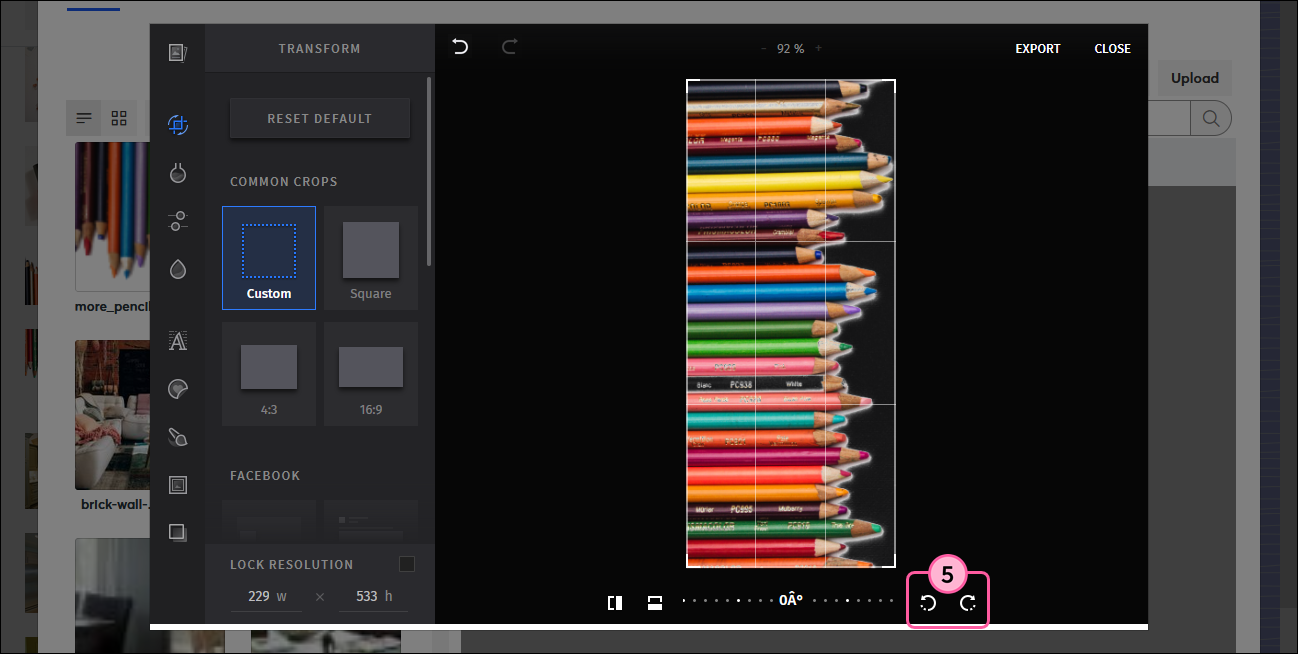1298x654 pixels.
Task: Zoom out with the minus control
Action: pyautogui.click(x=763, y=48)
